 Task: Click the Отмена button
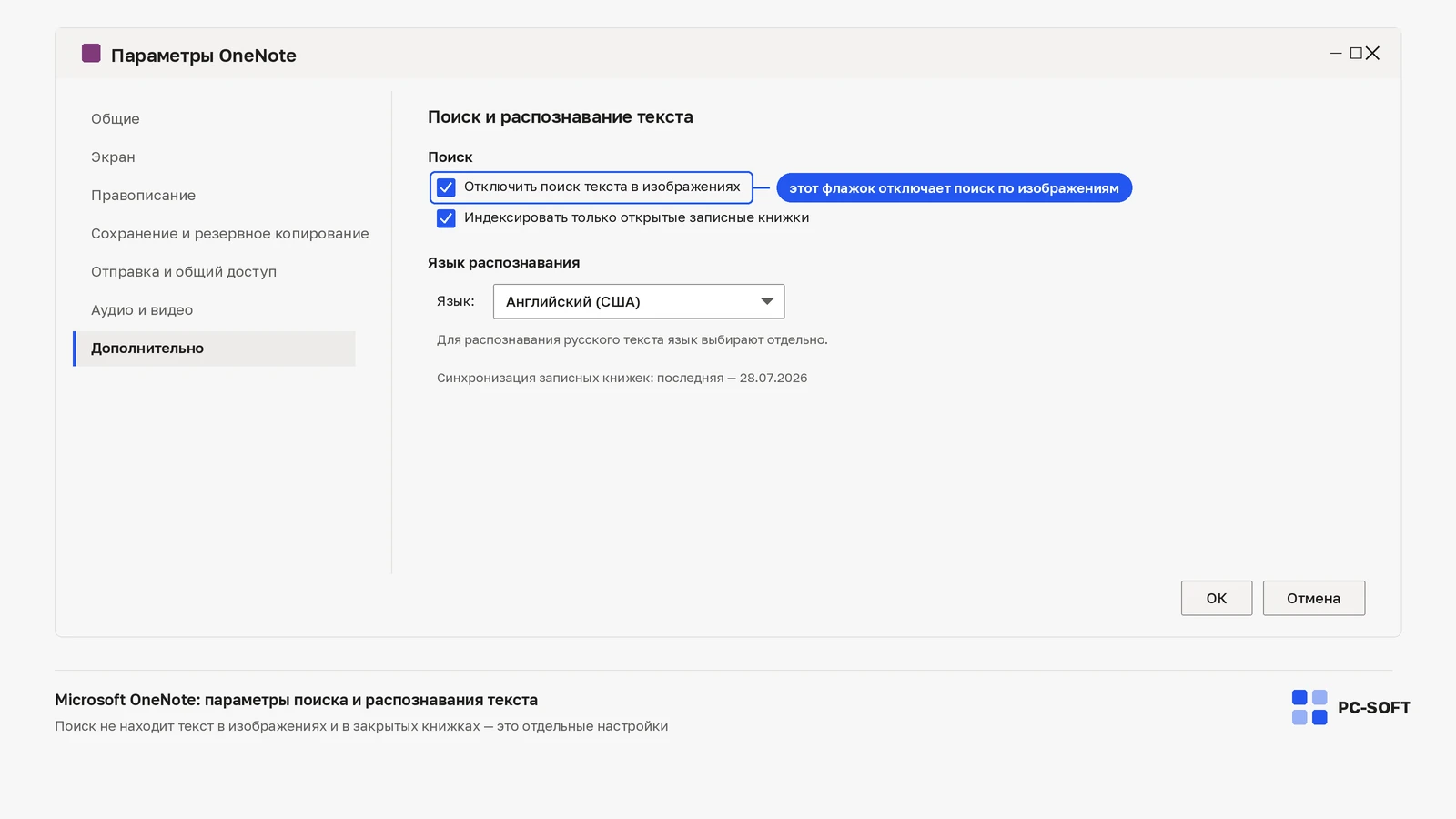[x=1314, y=598]
